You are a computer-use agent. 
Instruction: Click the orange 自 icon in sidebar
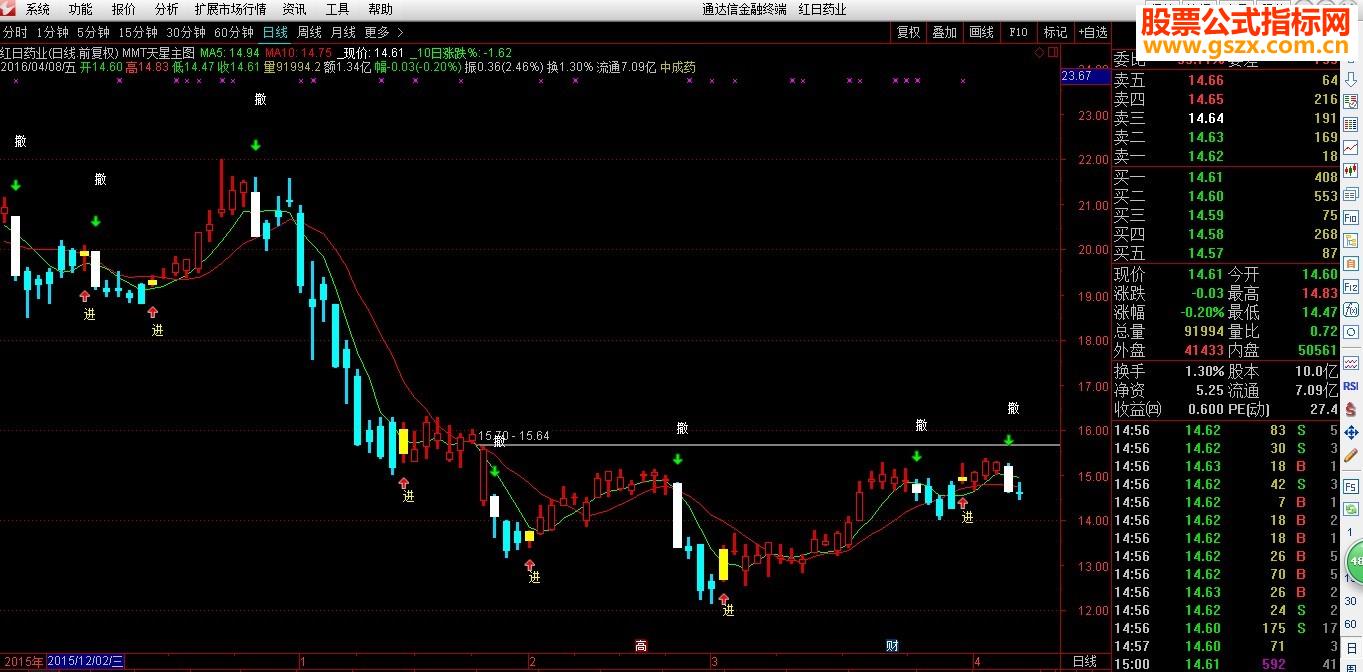[x=1351, y=263]
